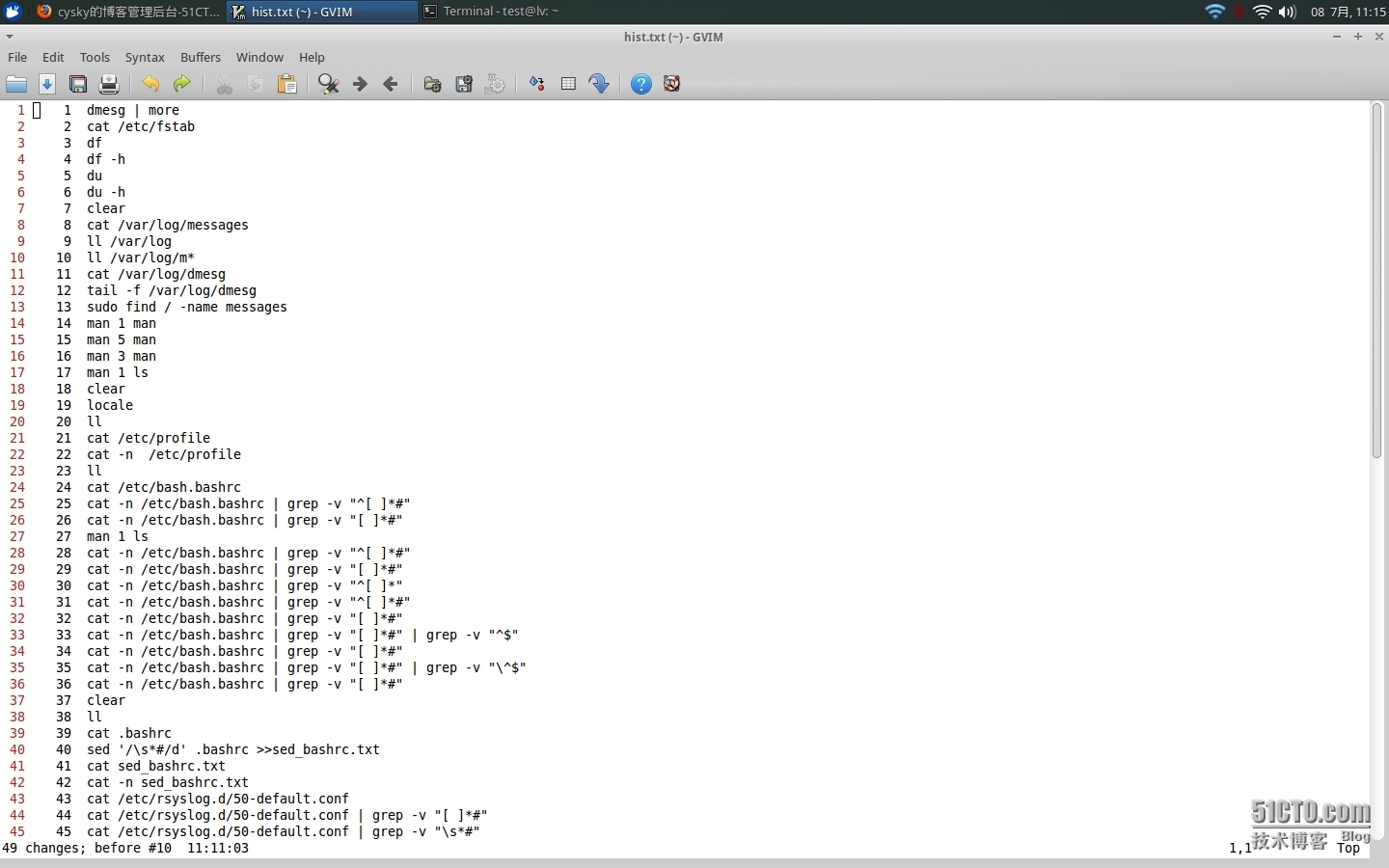1389x868 pixels.
Task: Paste from clipboard icon
Action: 286,84
